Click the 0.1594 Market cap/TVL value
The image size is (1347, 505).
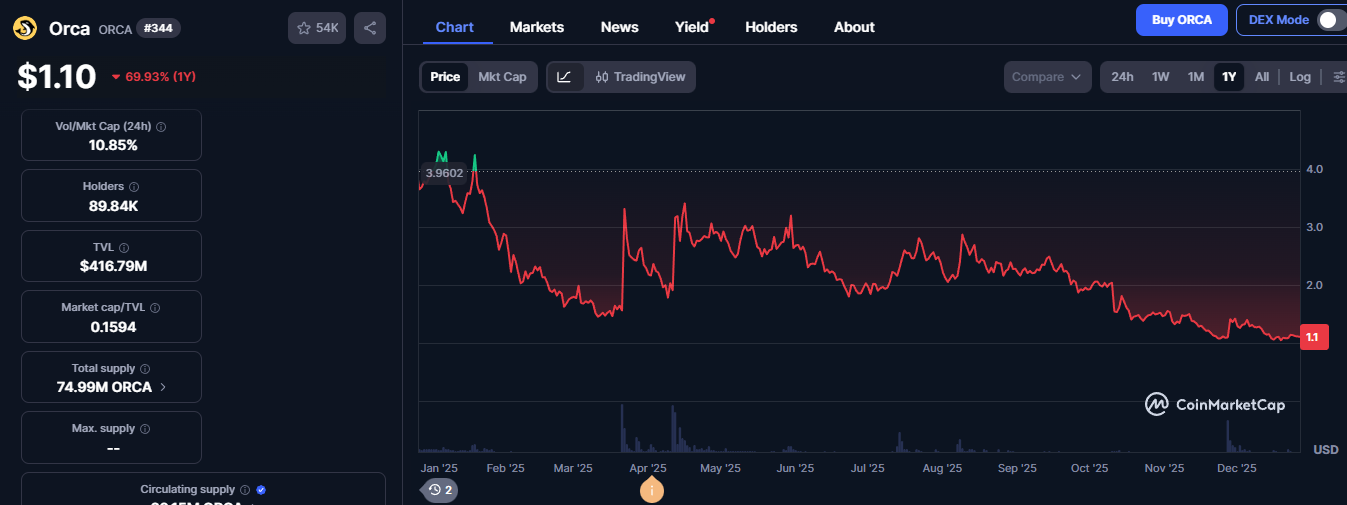point(112,327)
